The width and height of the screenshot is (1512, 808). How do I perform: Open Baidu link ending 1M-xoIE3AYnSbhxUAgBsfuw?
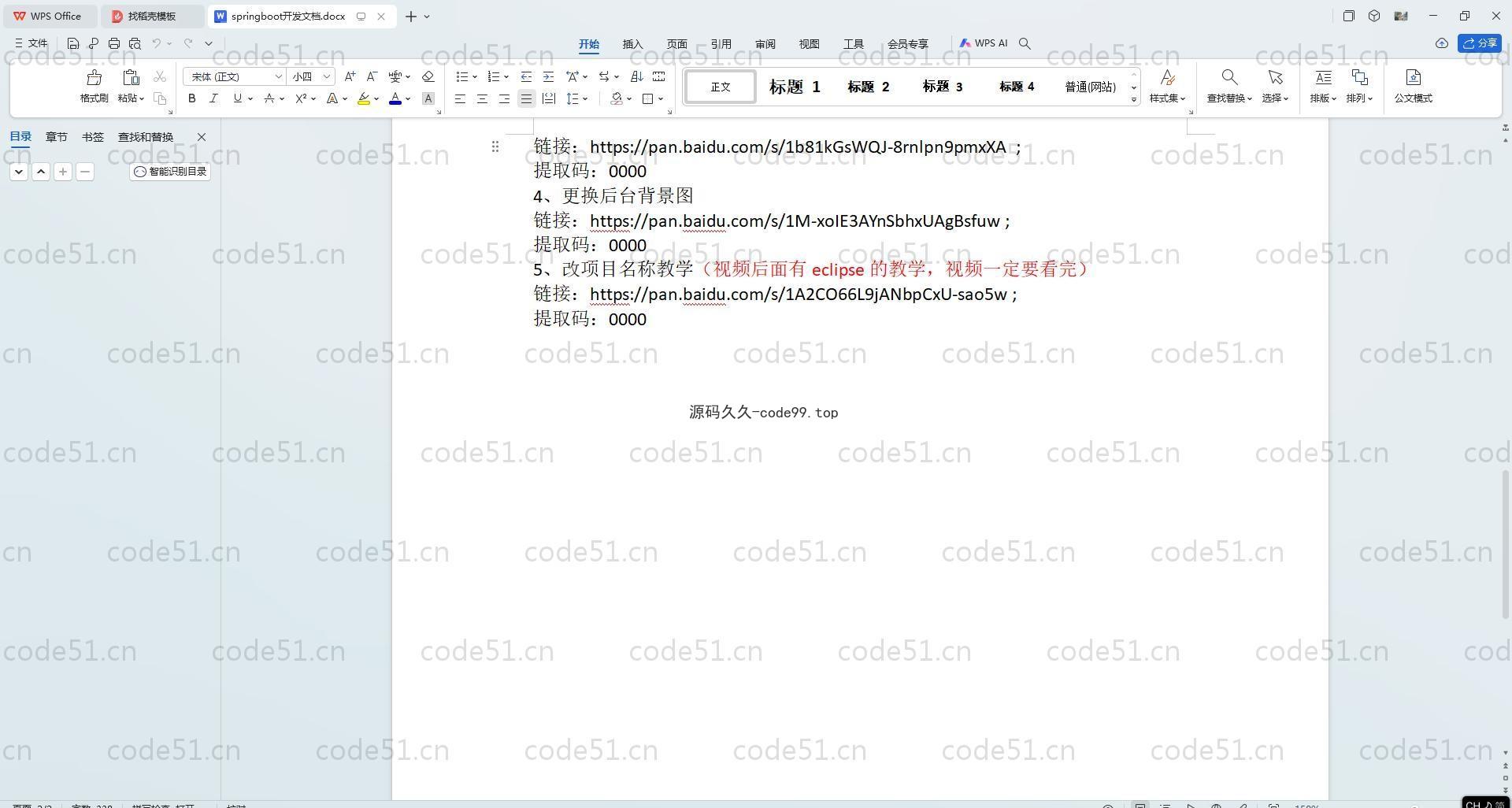(795, 221)
